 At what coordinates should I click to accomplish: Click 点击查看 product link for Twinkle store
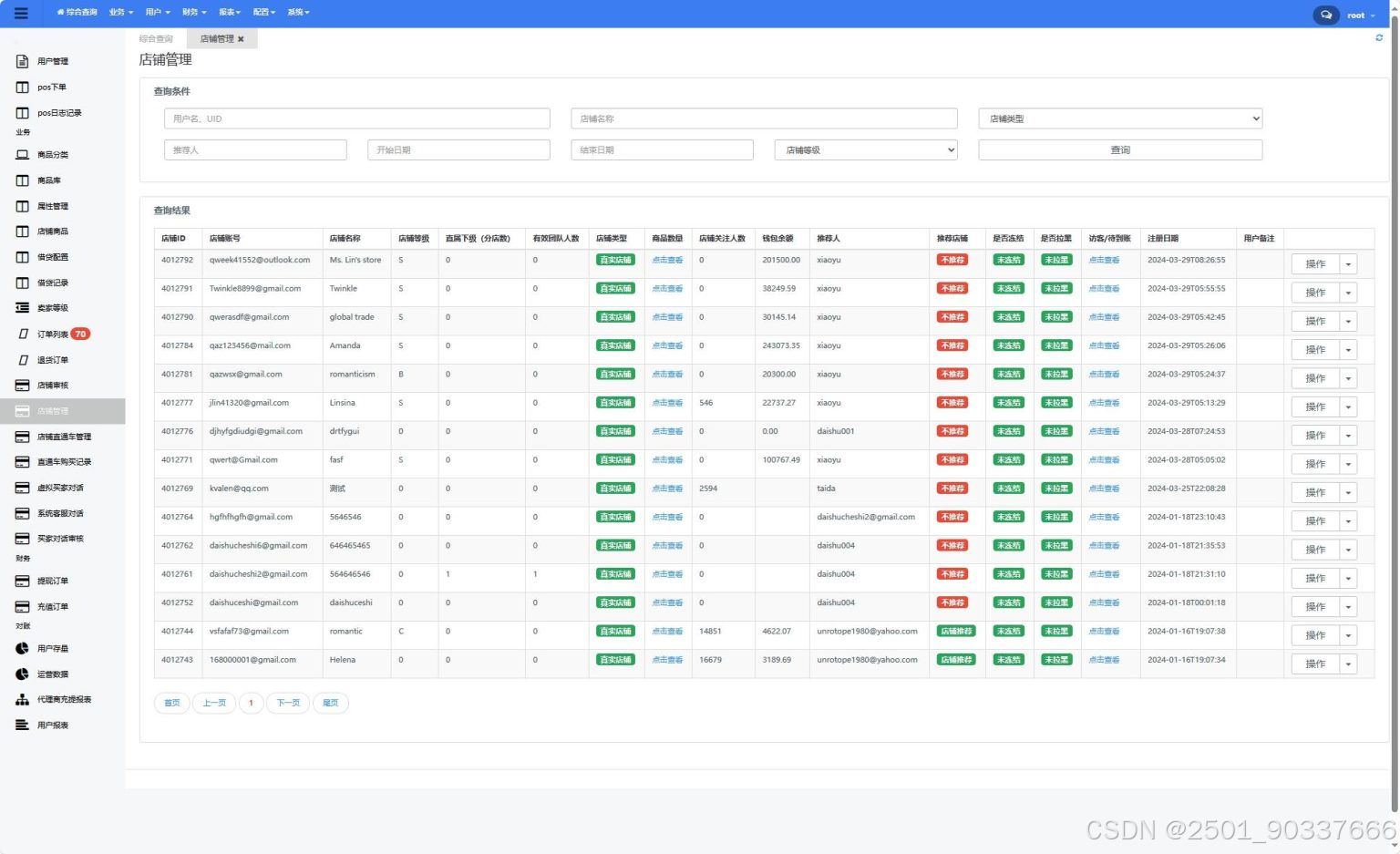[667, 289]
